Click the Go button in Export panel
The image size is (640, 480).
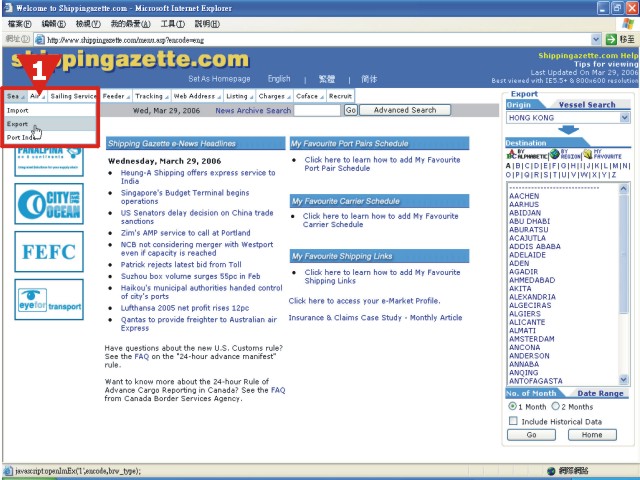[531, 435]
